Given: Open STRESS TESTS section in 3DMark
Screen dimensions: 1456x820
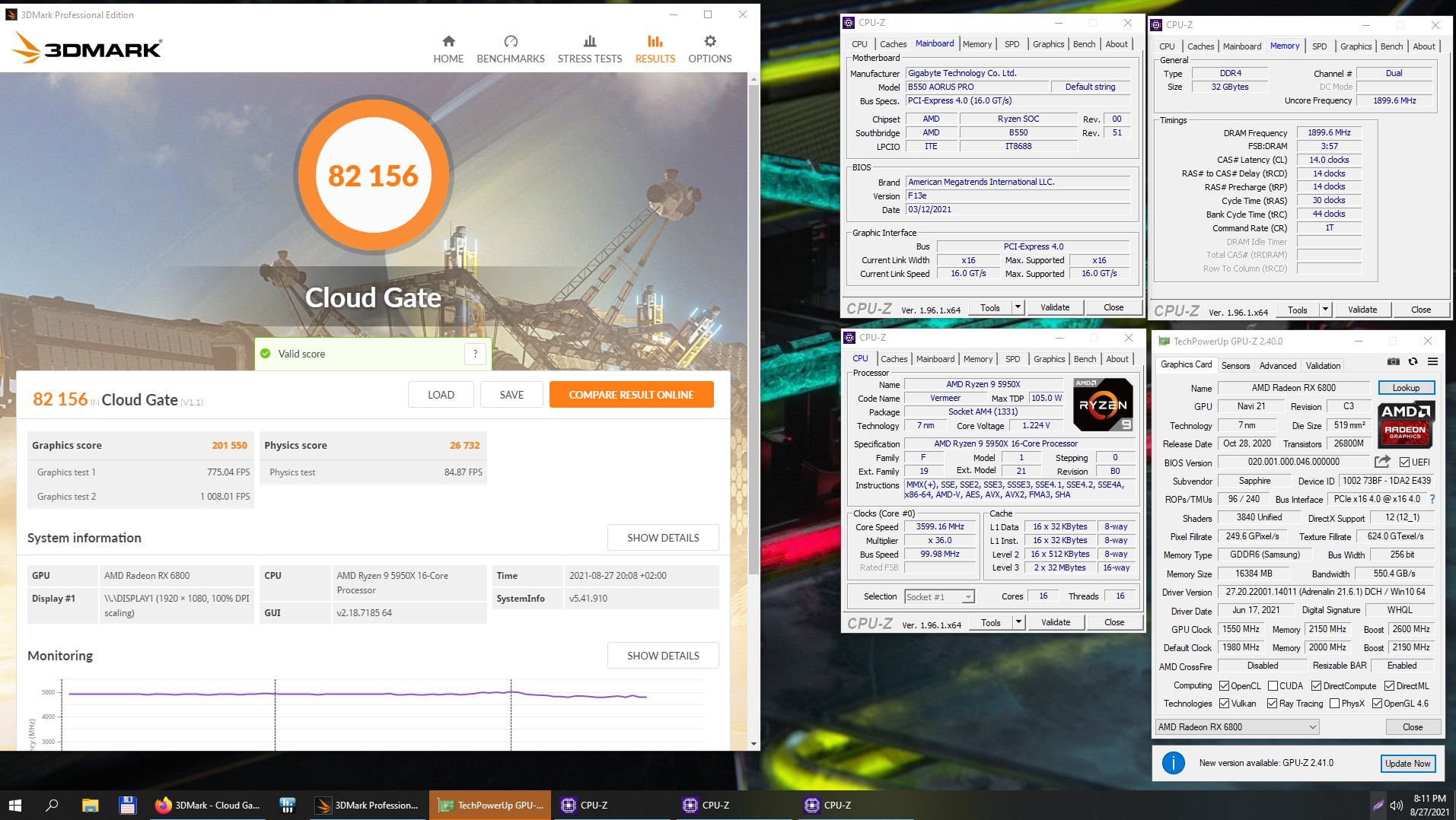Looking at the screenshot, I should [589, 49].
